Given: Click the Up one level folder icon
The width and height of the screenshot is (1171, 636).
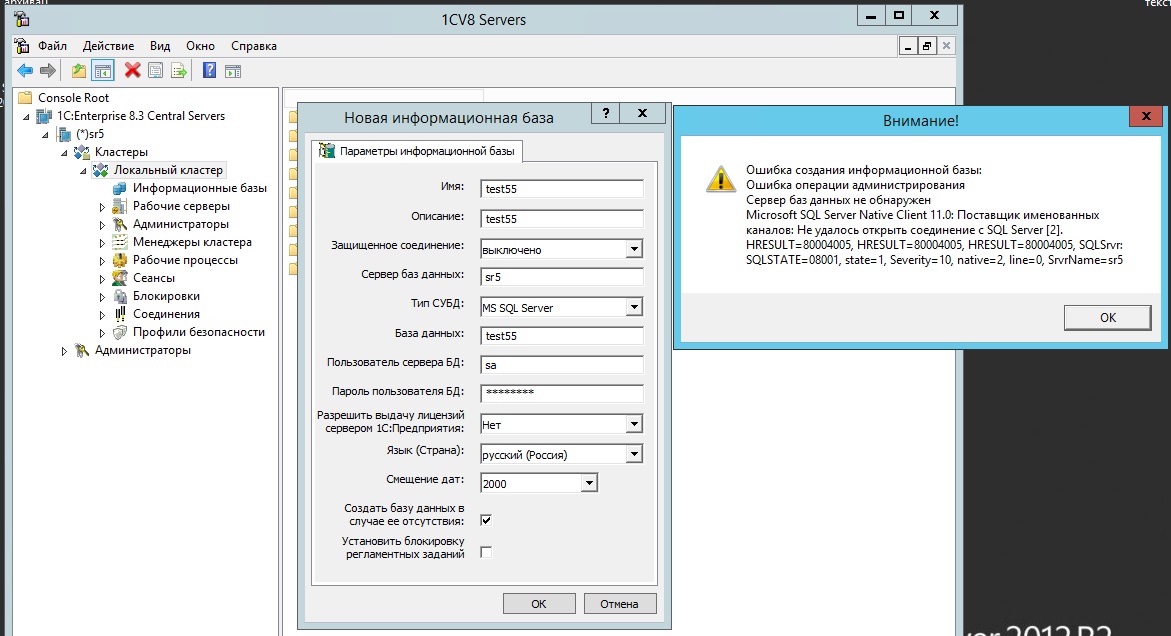Looking at the screenshot, I should (78, 71).
